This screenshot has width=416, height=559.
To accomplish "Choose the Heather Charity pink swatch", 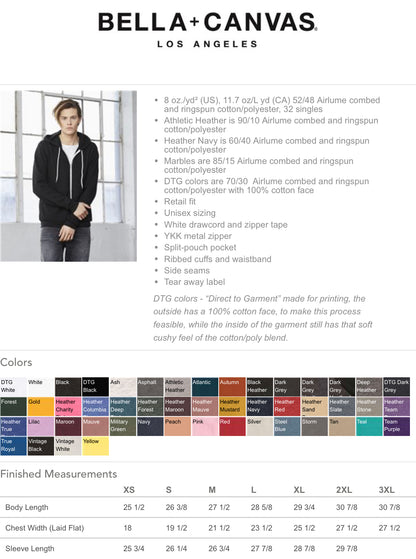I will pyautogui.click(x=68, y=407).
